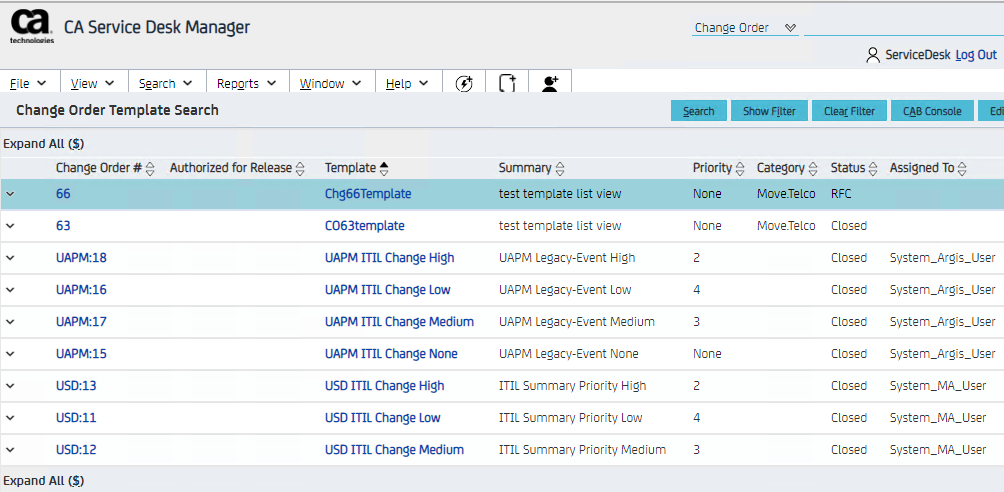Image resolution: width=1004 pixels, height=492 pixels.
Task: Open change order USD:11
Action: [x=76, y=418]
